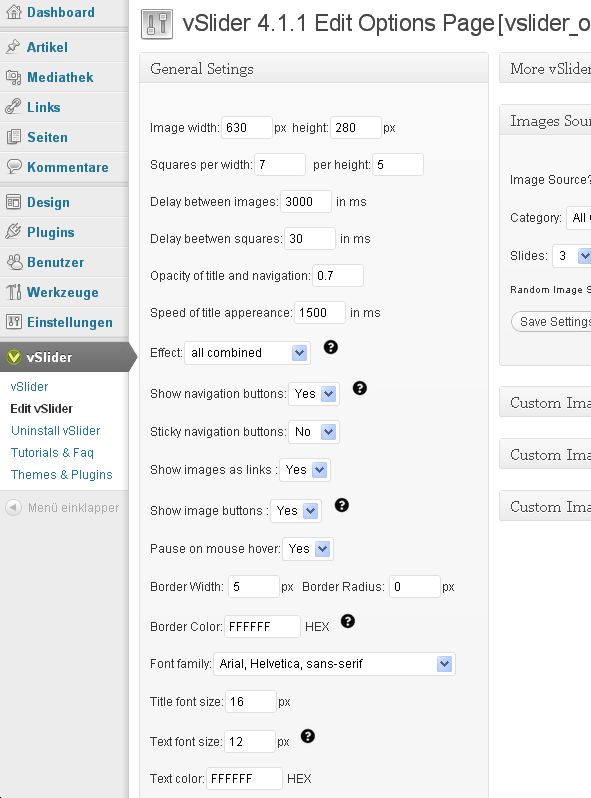591x798 pixels.
Task: Click the Opacity of title field
Action: (338, 276)
